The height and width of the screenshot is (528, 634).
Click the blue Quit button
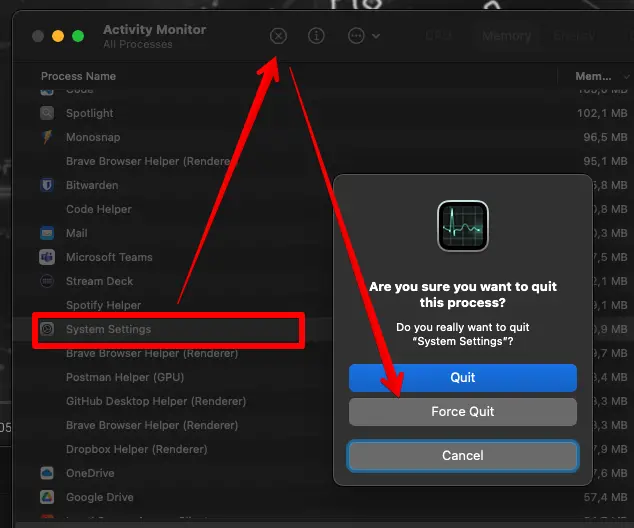462,378
